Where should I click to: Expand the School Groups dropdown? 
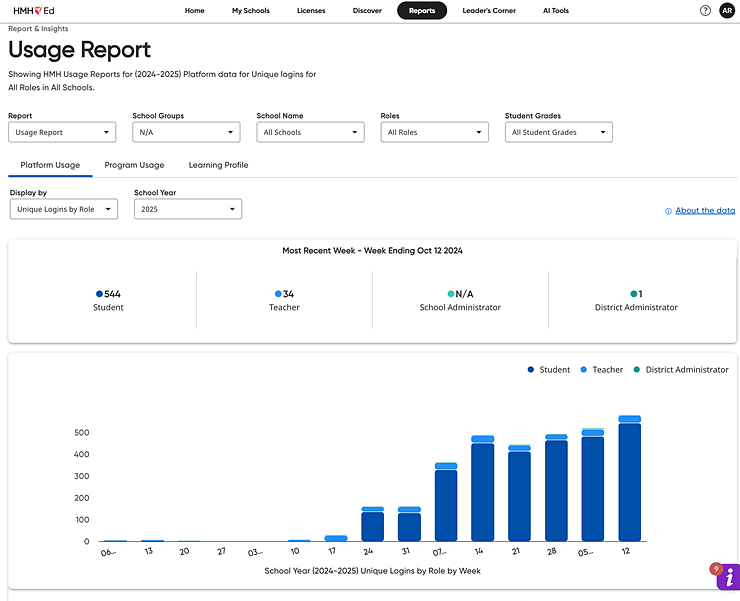click(186, 132)
